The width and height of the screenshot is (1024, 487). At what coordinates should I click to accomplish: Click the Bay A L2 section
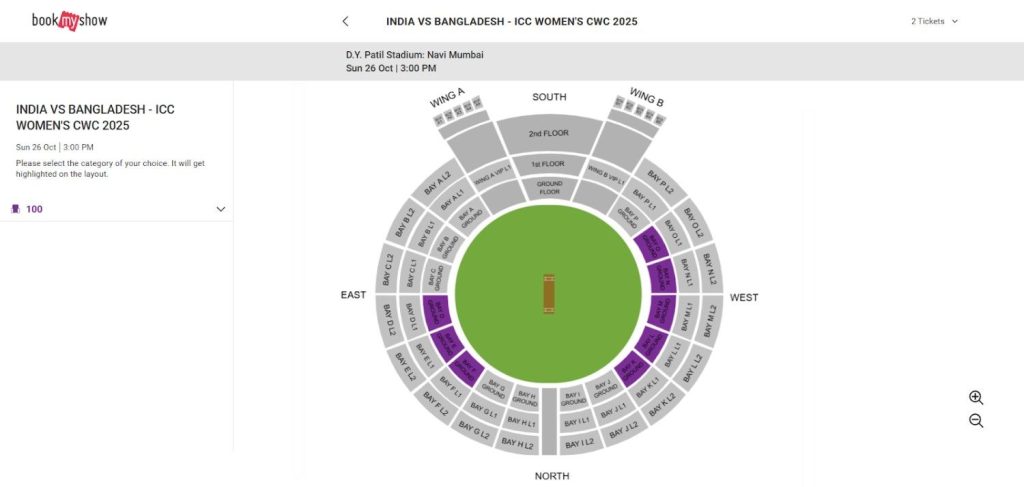tap(438, 180)
